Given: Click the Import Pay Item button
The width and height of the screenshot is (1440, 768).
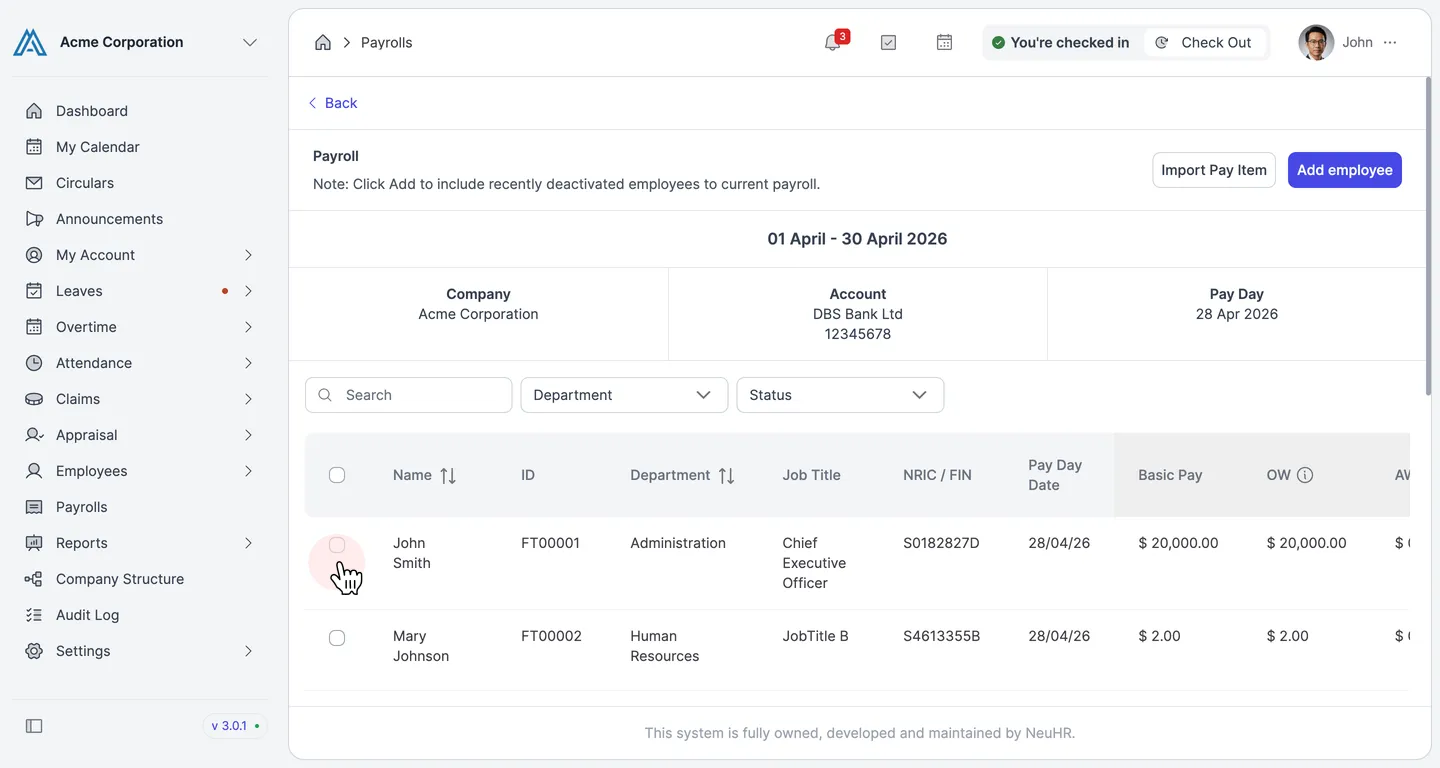Looking at the screenshot, I should click(1214, 170).
